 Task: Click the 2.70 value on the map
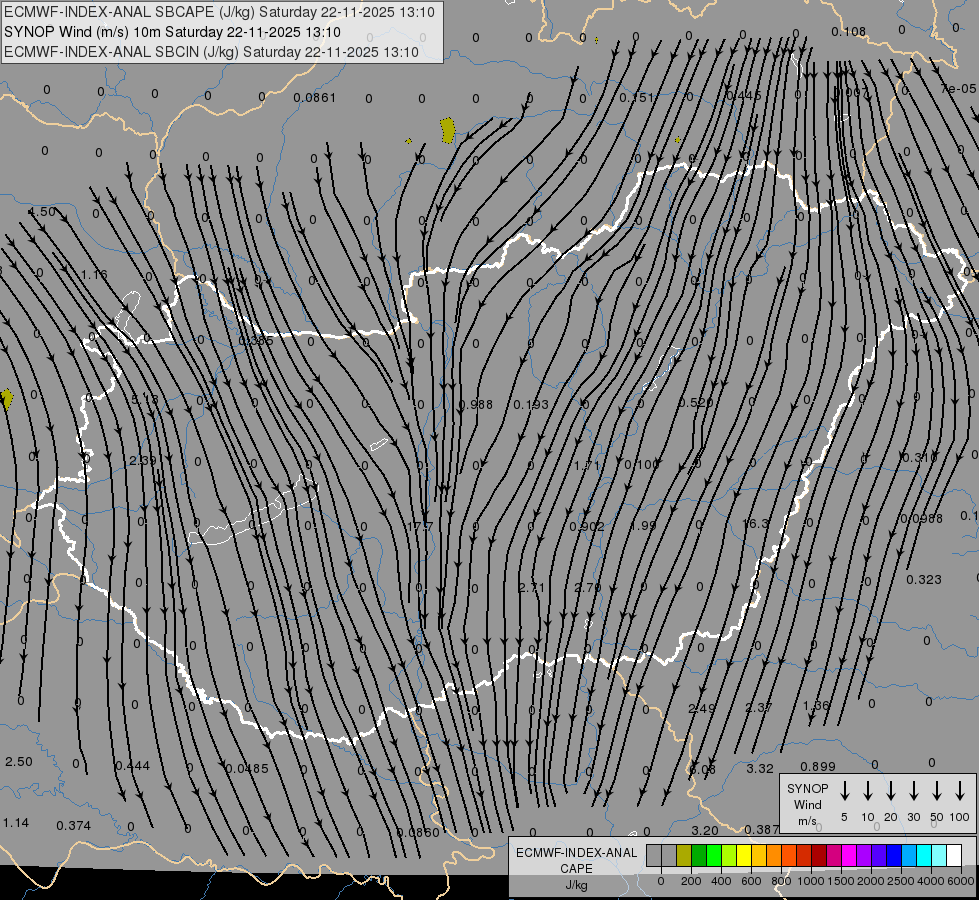(x=588, y=588)
